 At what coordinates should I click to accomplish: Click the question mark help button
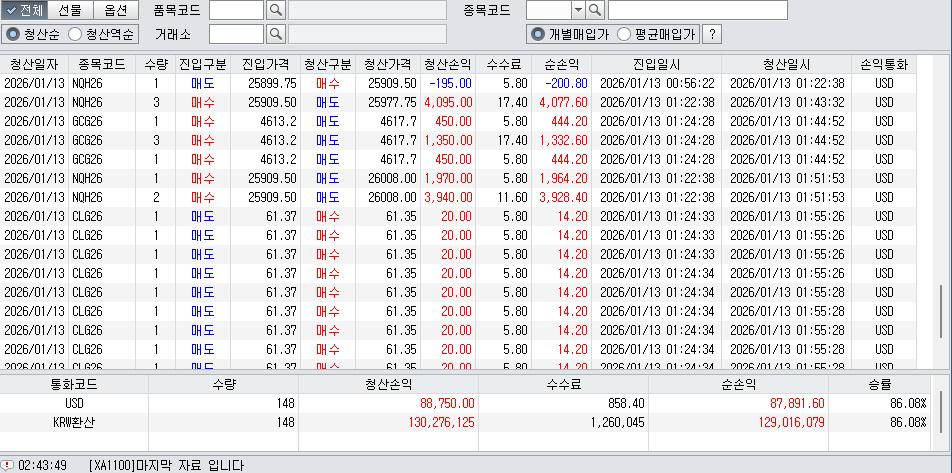tap(712, 34)
